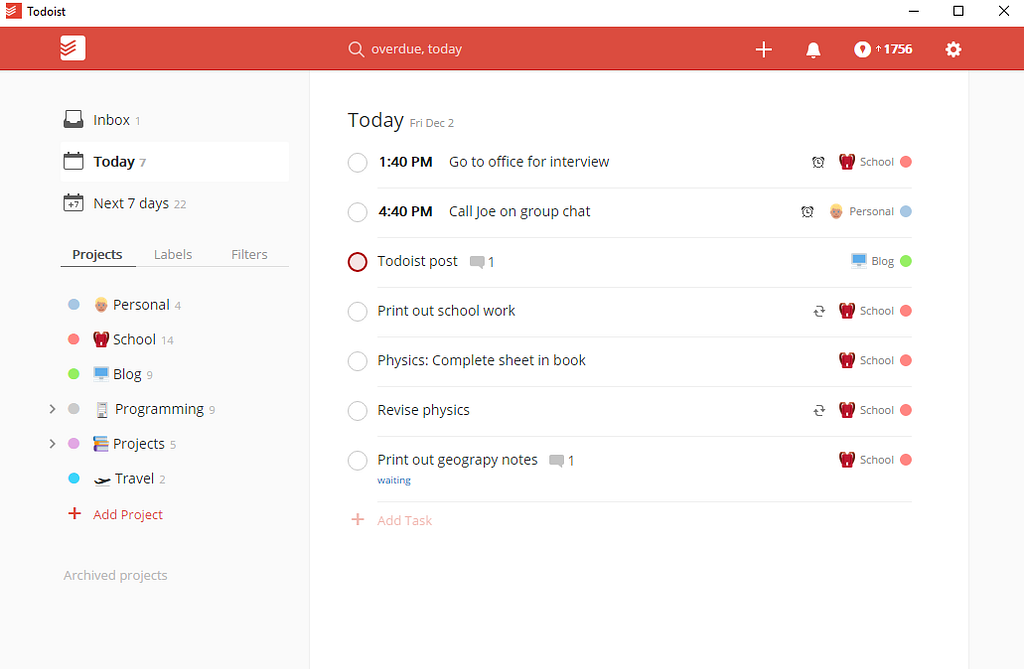Screen dimensions: 1024x669
Task: Open Archived projects
Action: point(115,575)
